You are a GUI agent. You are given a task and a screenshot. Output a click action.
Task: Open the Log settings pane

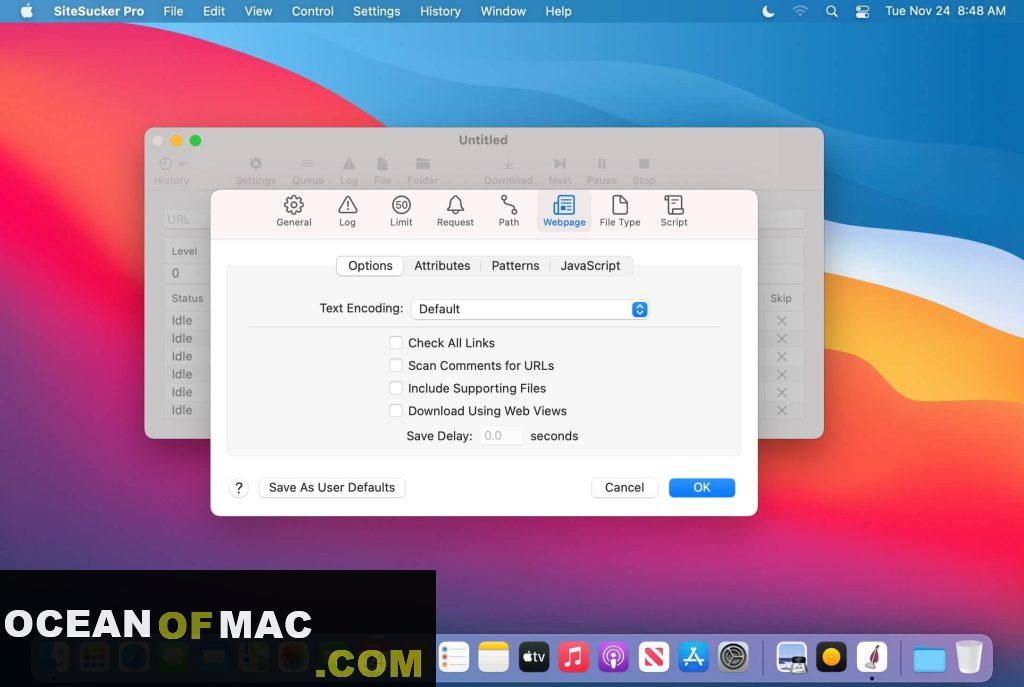click(347, 211)
